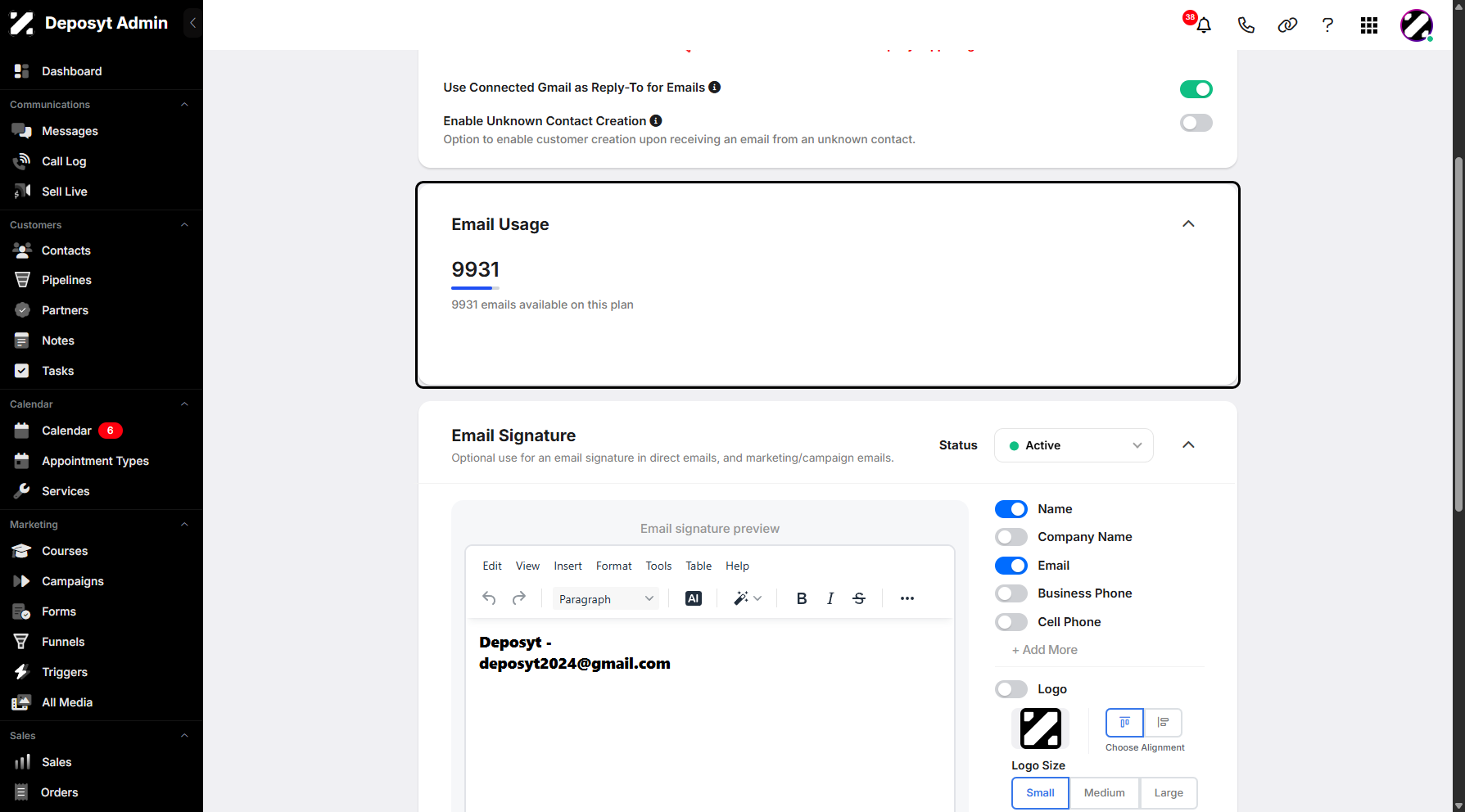Screen dimensions: 1465x812
Task: Turn off the Name signature toggle
Action: (1011, 509)
